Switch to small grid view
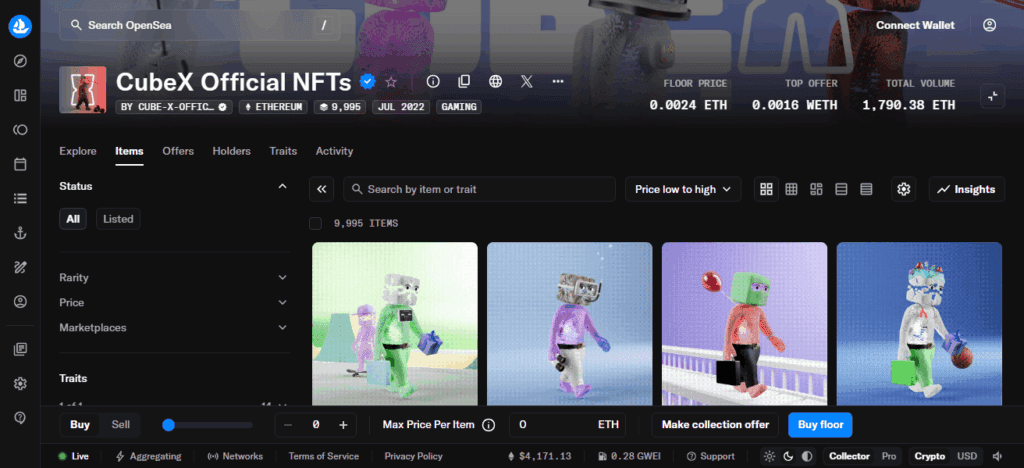1024x468 pixels. (792, 189)
